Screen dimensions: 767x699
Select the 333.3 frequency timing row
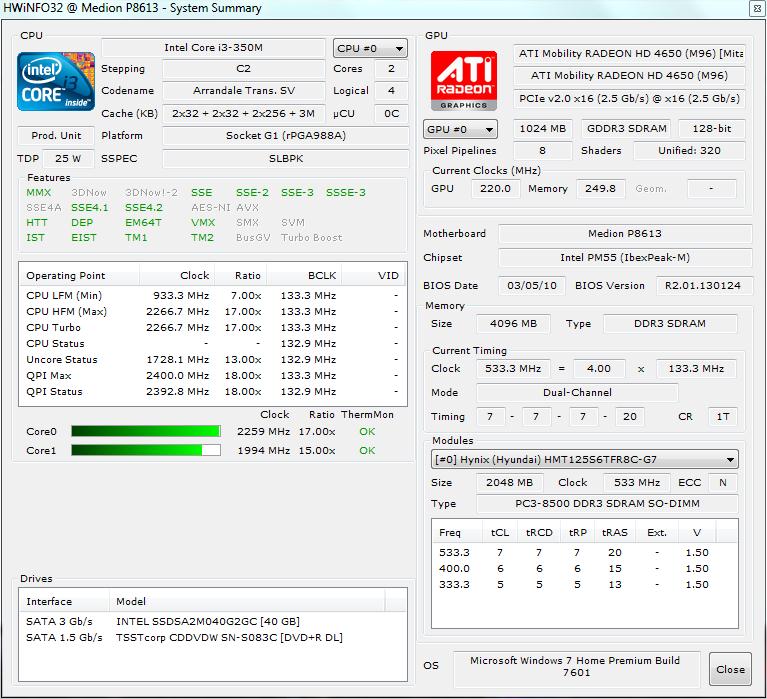tap(585, 585)
